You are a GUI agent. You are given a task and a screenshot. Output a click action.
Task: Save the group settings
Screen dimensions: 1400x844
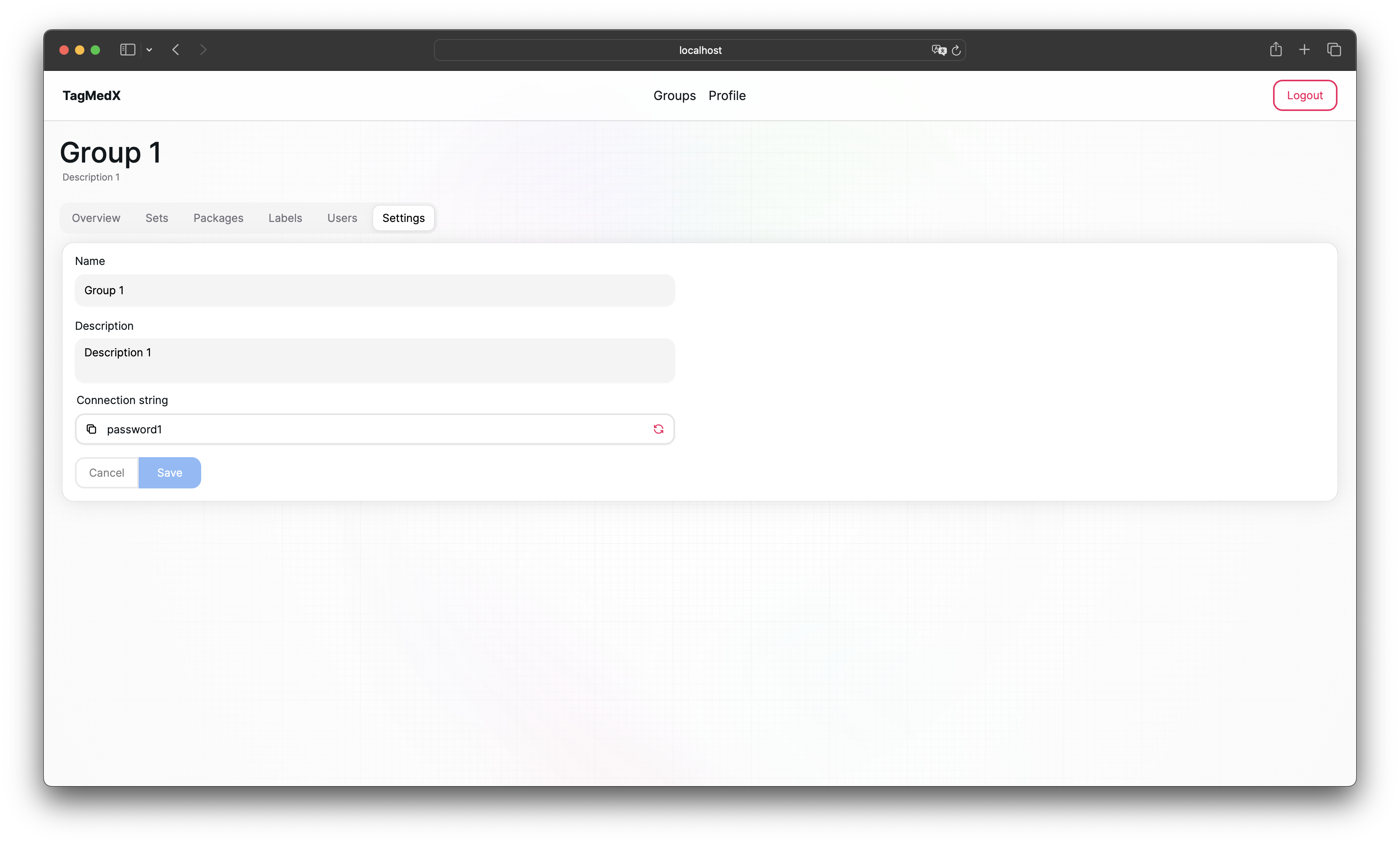point(169,473)
